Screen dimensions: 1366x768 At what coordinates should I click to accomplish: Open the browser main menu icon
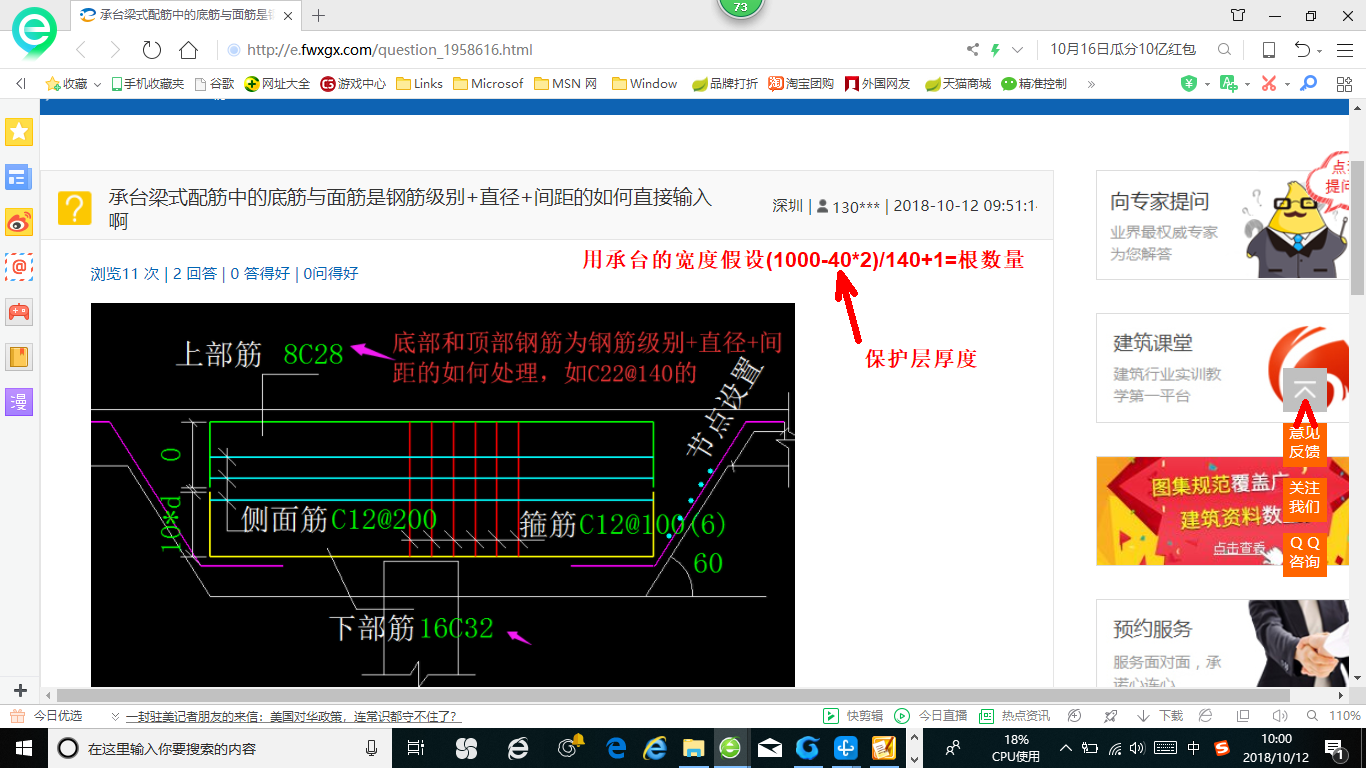[x=1343, y=50]
